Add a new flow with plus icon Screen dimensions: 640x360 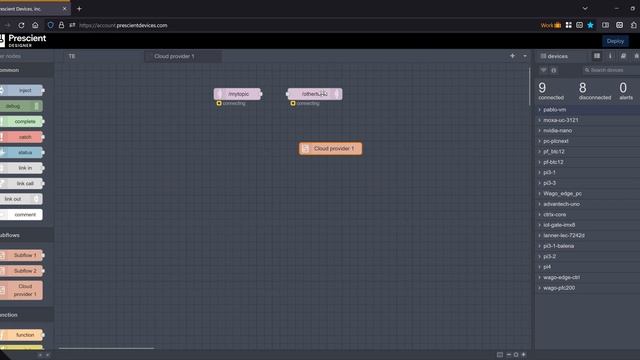click(512, 56)
